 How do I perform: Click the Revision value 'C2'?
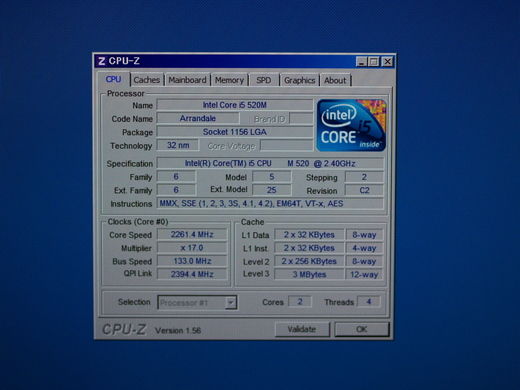pos(364,190)
